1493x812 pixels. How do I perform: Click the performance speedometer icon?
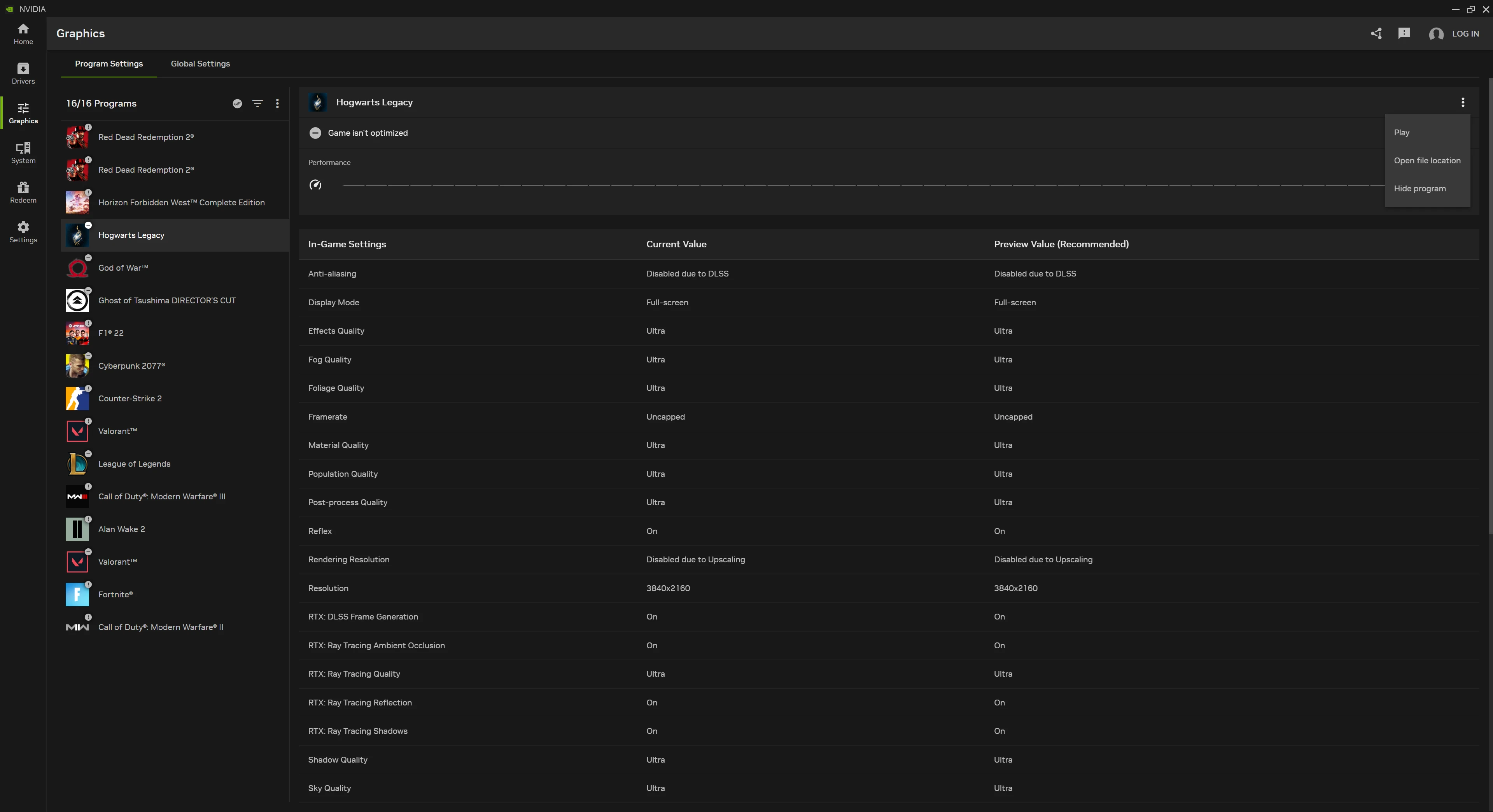315,185
